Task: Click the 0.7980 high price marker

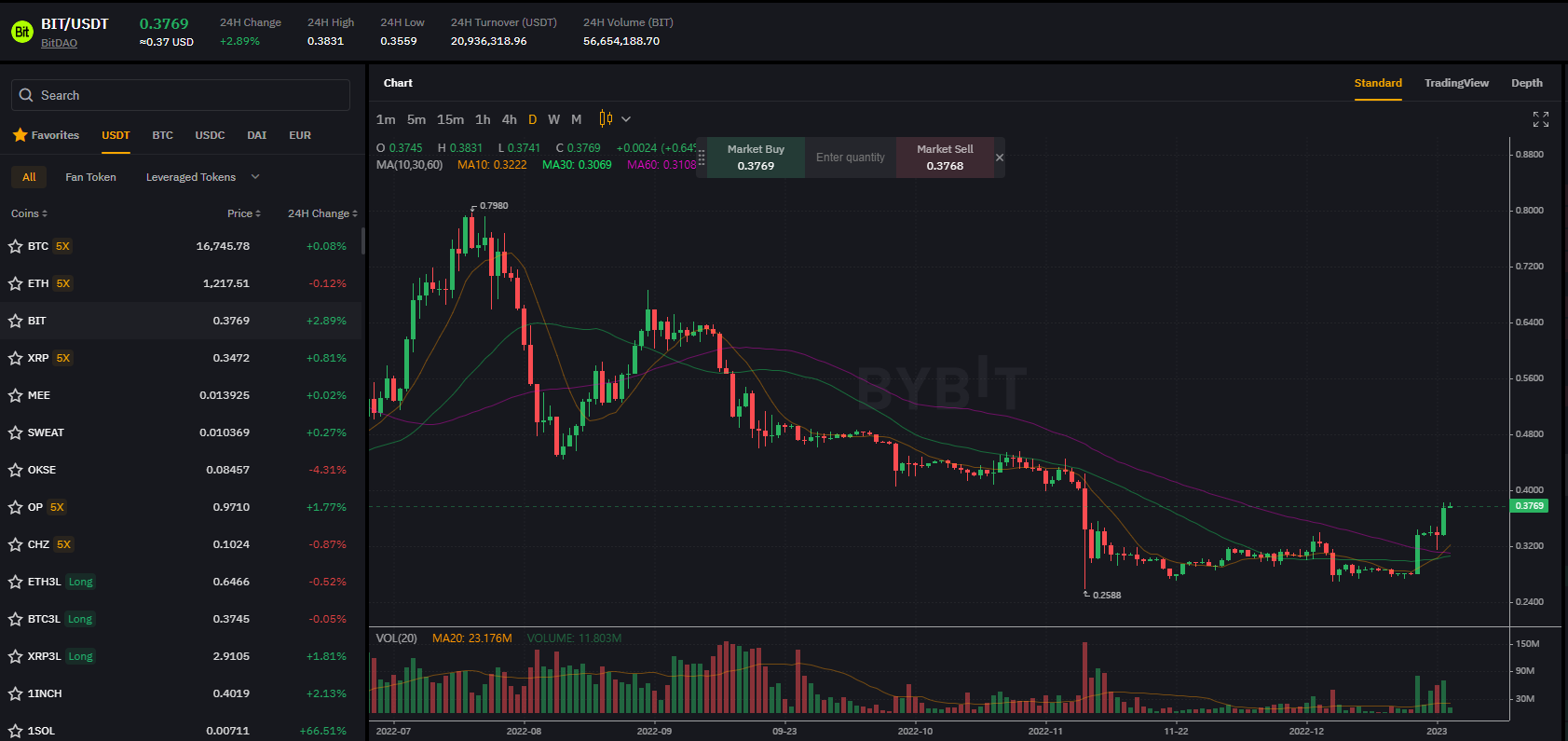Action: 494,205
